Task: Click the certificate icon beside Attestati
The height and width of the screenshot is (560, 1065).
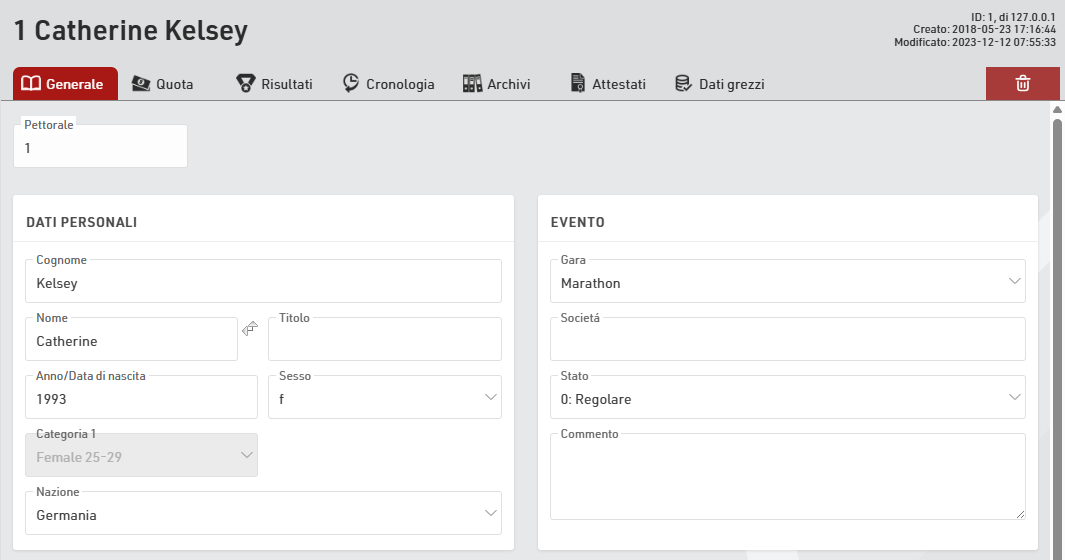Action: tap(577, 84)
